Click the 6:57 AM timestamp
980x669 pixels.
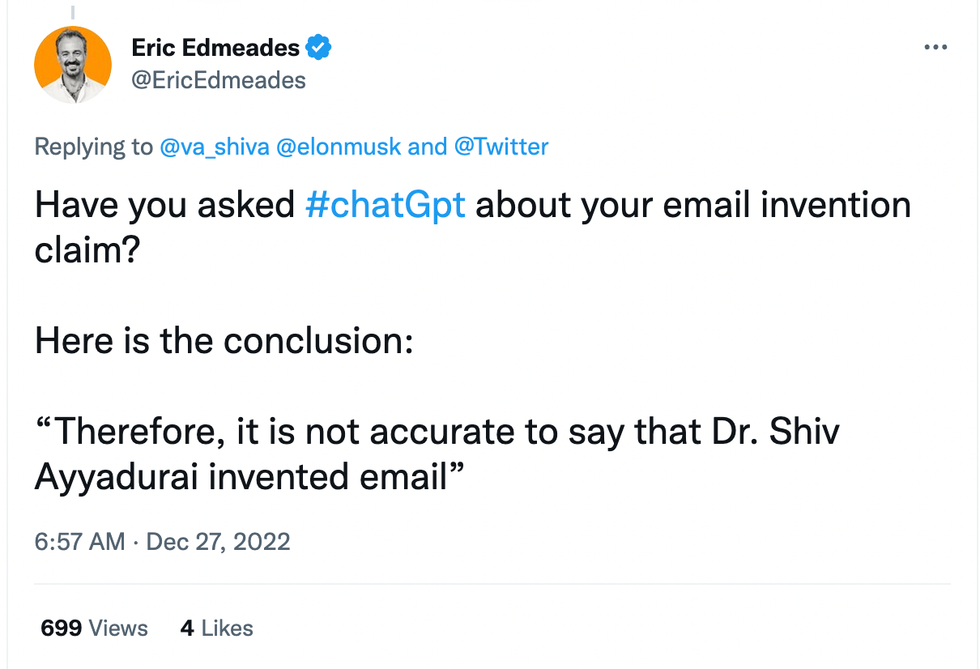(x=80, y=542)
